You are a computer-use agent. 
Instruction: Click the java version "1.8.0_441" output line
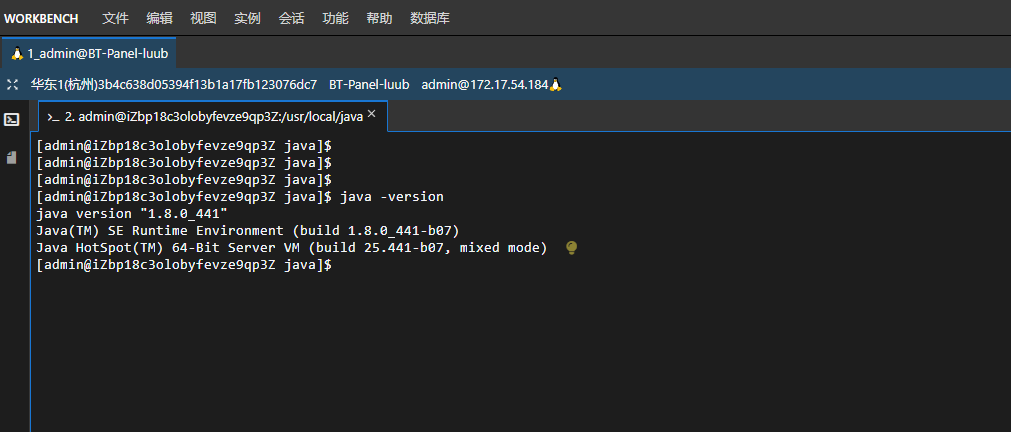pos(132,213)
